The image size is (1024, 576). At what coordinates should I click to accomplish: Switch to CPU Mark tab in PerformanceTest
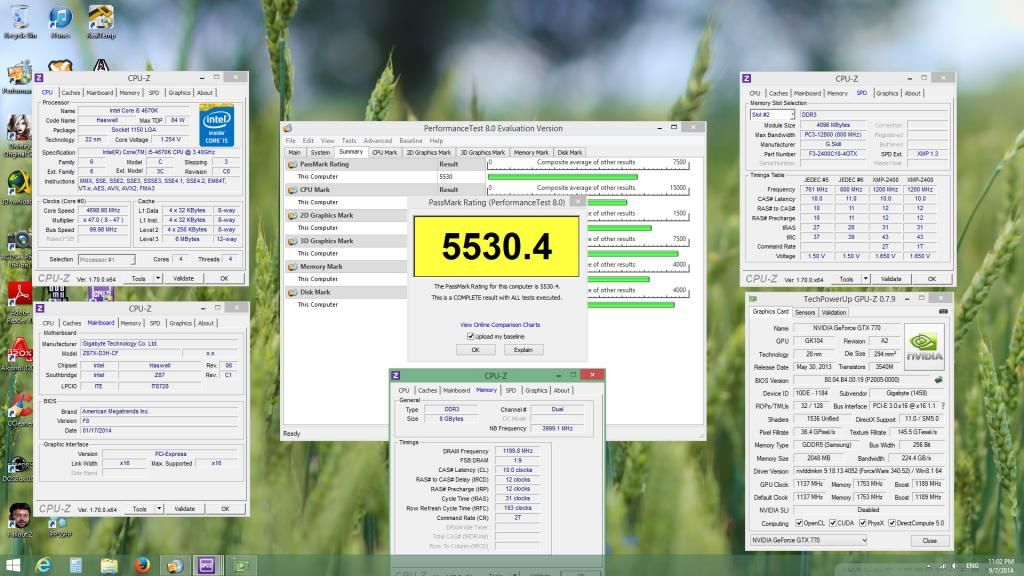[385, 152]
